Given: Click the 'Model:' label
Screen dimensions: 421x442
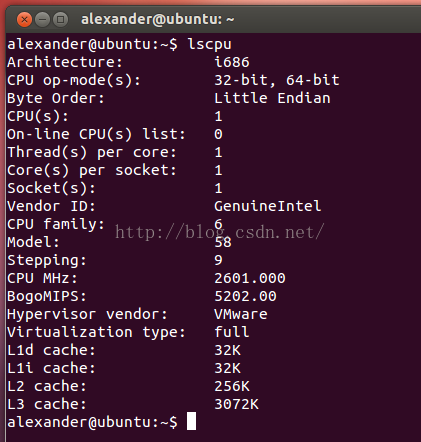Looking at the screenshot, I should 33,242.
